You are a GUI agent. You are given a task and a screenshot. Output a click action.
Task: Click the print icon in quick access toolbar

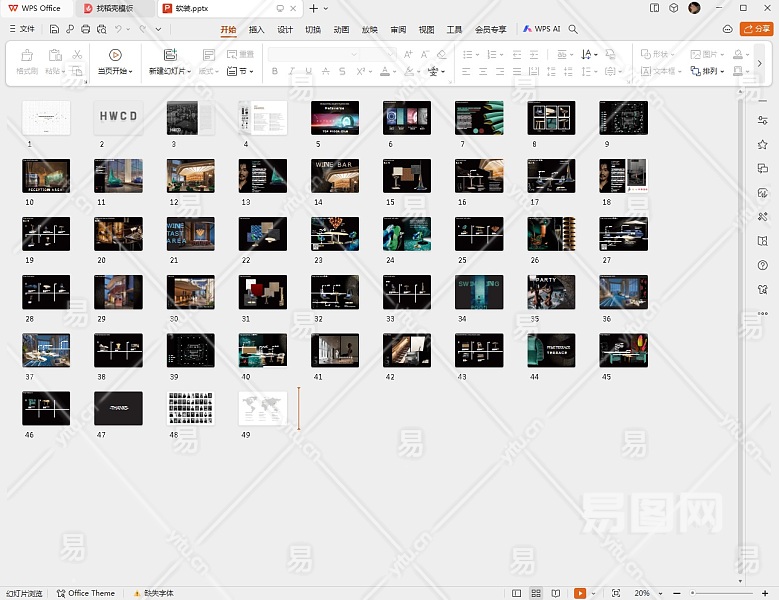coord(86,30)
